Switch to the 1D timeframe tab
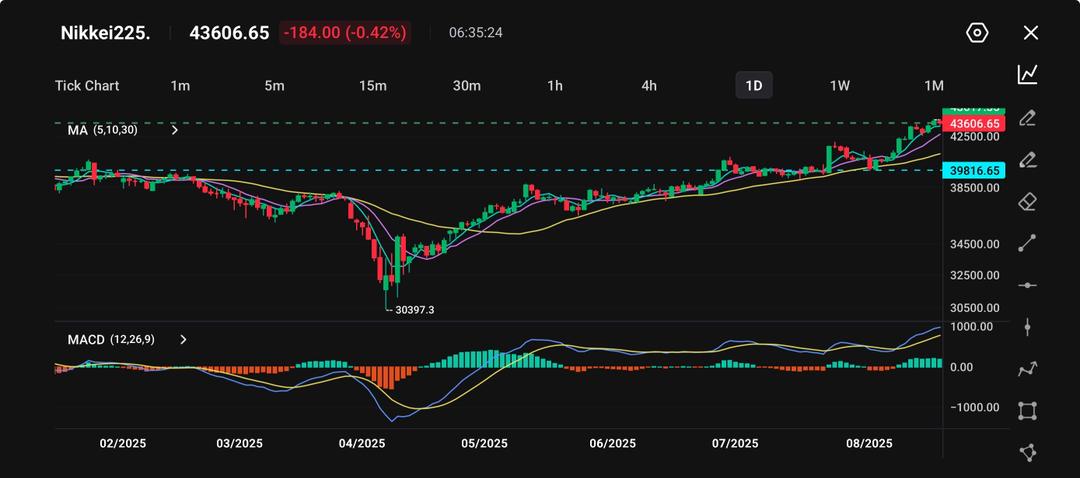 click(x=754, y=86)
